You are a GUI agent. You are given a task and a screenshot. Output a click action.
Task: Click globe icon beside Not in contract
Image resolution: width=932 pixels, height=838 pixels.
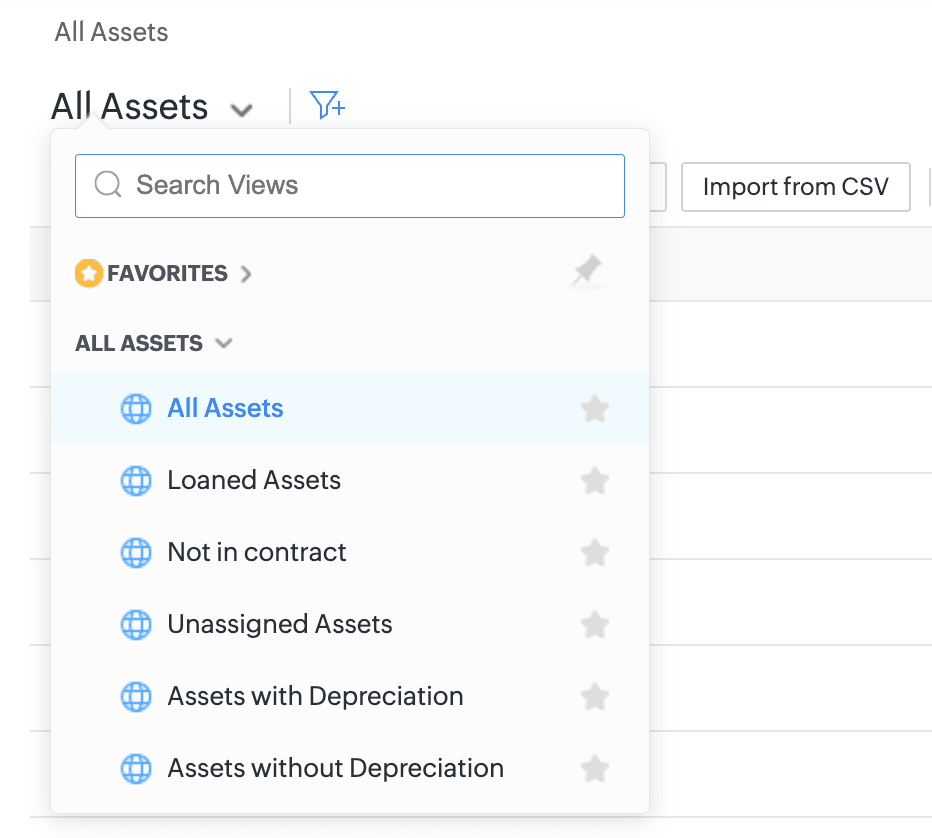click(136, 553)
